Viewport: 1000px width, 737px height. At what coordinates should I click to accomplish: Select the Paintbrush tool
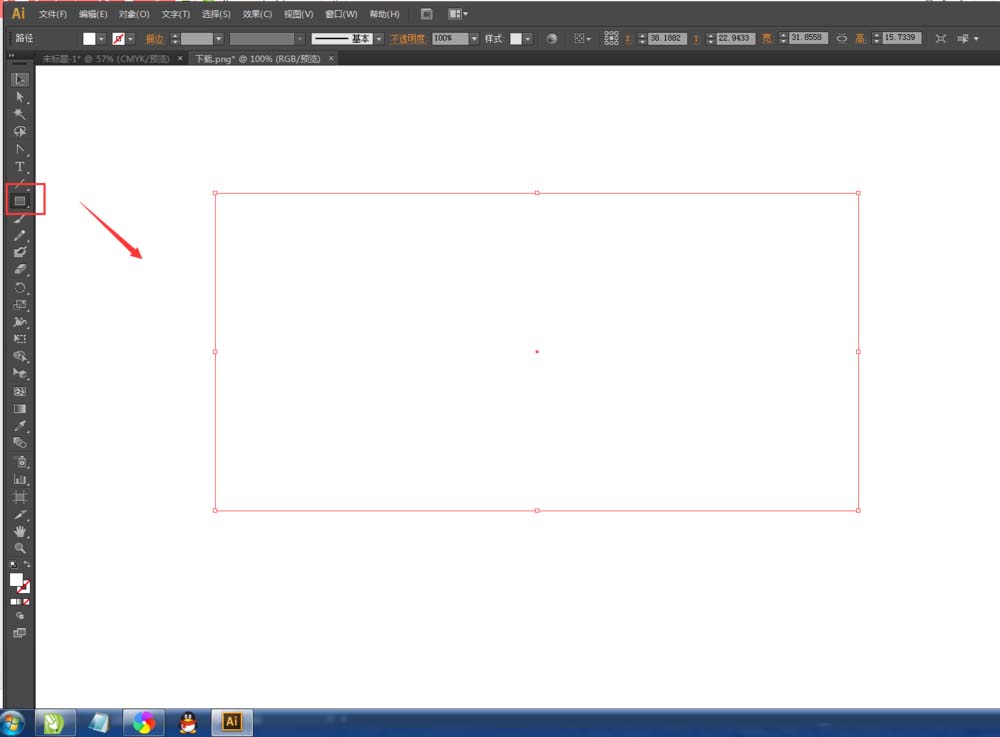pyautogui.click(x=20, y=218)
